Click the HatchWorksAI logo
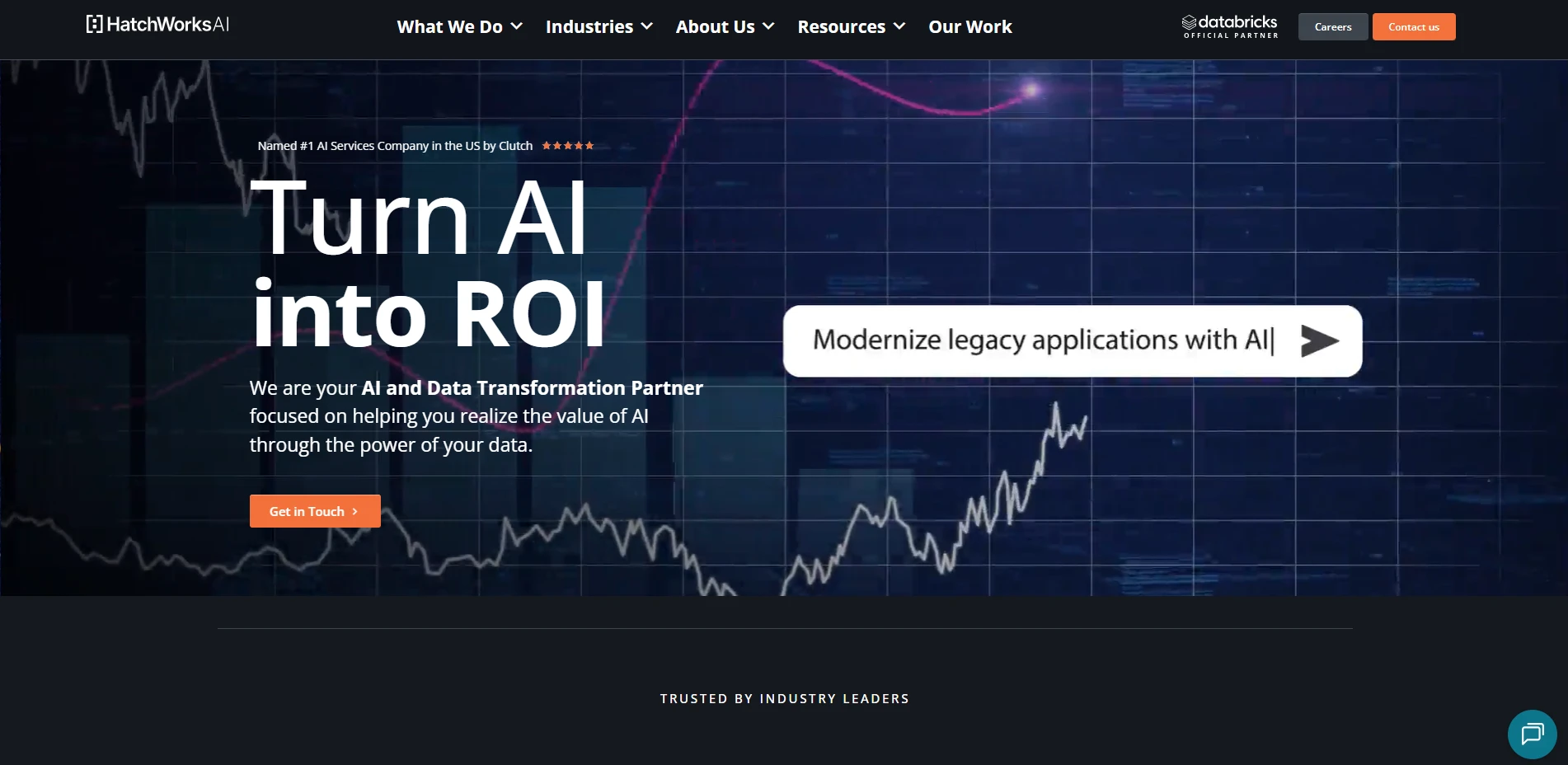 point(157,25)
